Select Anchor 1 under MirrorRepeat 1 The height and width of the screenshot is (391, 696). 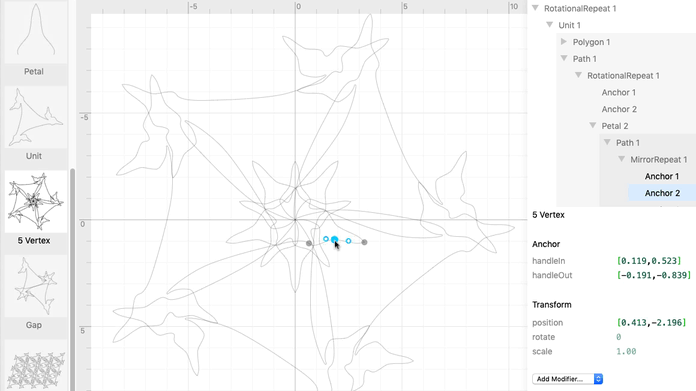661,176
